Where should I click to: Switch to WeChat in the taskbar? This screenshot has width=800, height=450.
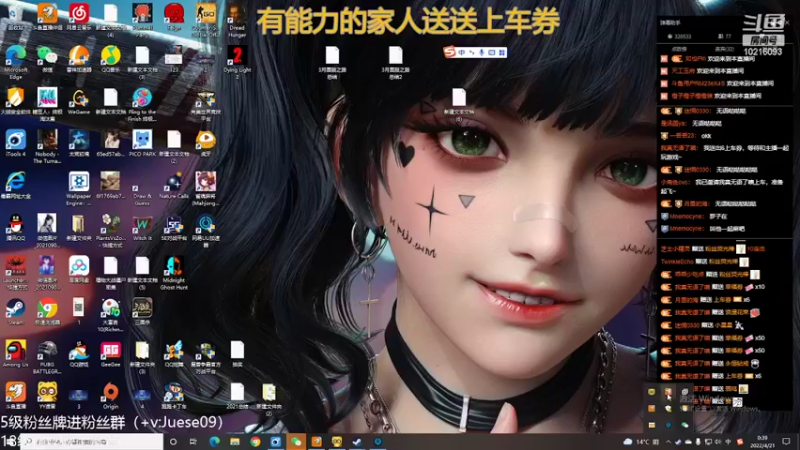tap(296, 442)
